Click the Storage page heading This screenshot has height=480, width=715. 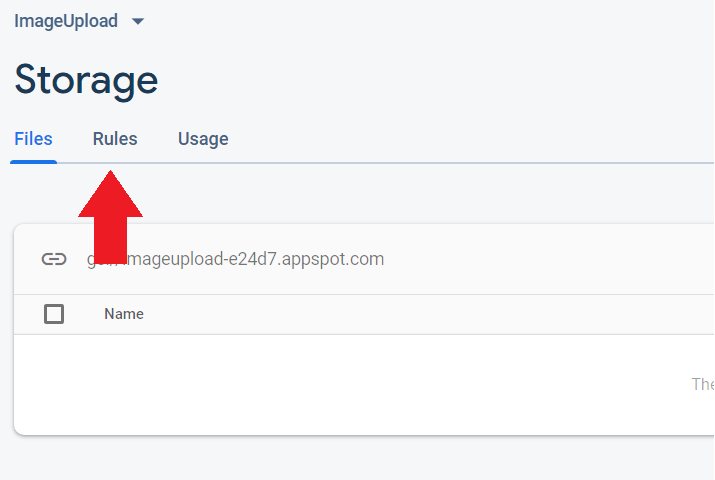click(86, 80)
